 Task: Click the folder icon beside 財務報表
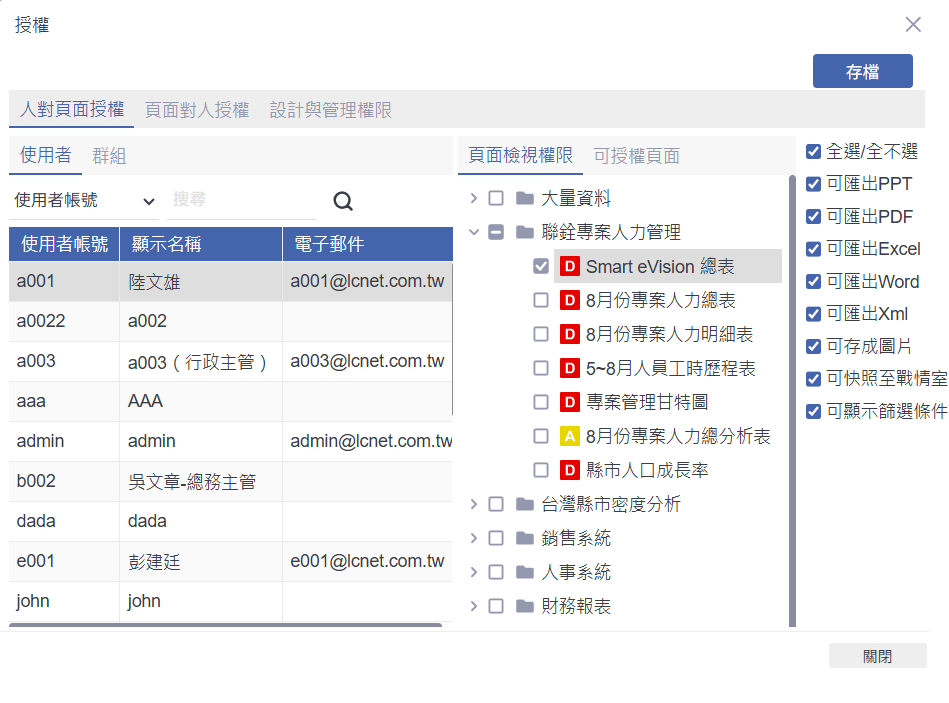click(x=524, y=607)
